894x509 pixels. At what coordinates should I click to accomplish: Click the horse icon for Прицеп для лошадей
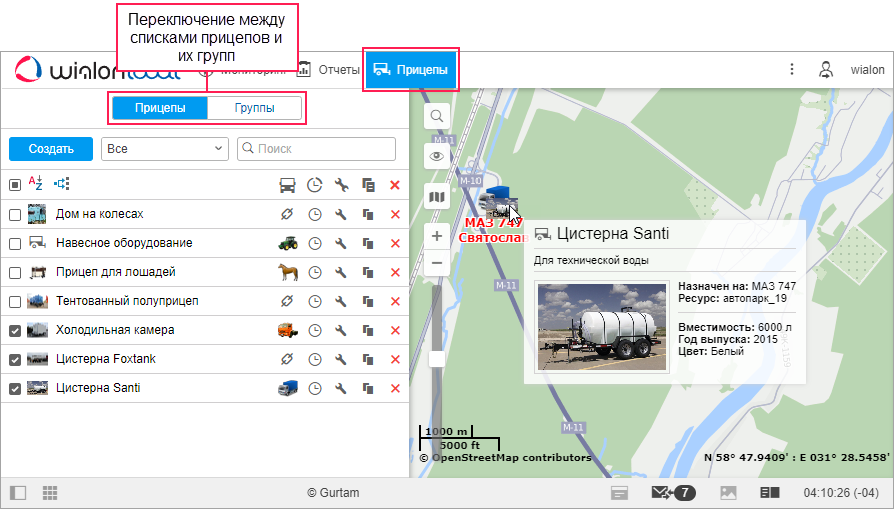[x=288, y=272]
